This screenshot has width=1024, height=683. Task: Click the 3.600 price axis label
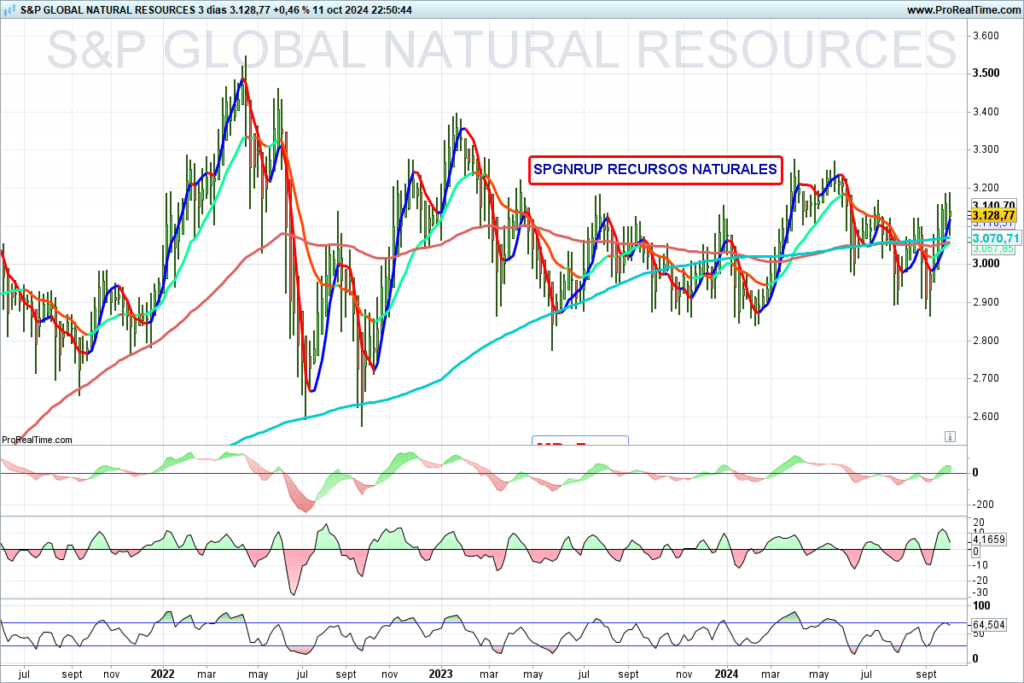[985, 35]
